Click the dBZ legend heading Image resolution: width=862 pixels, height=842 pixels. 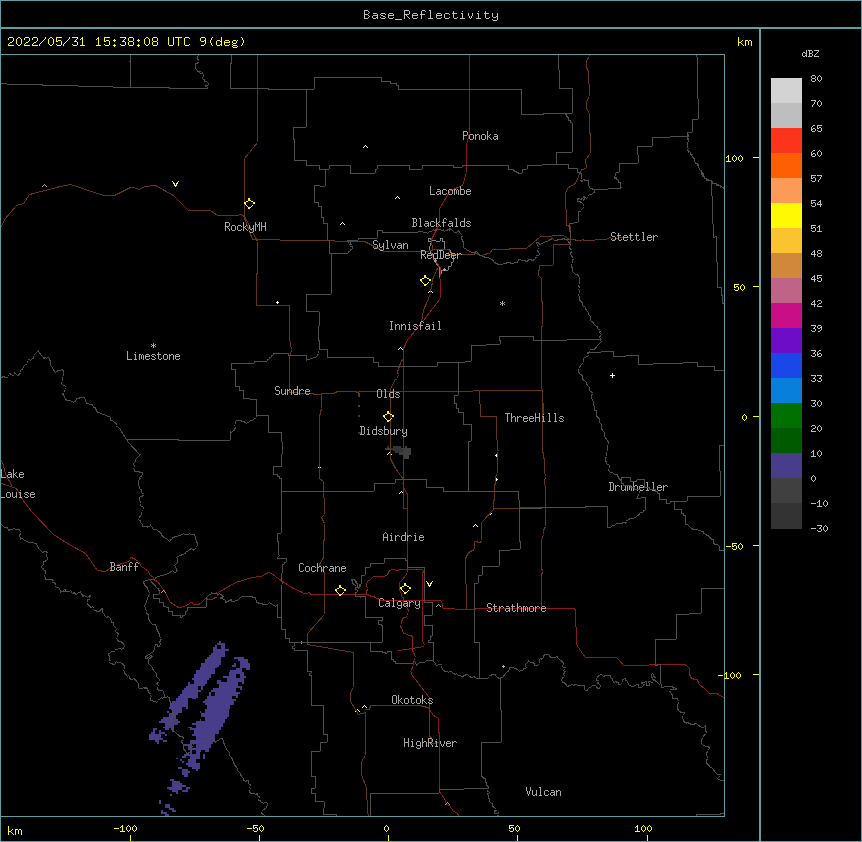810,53
